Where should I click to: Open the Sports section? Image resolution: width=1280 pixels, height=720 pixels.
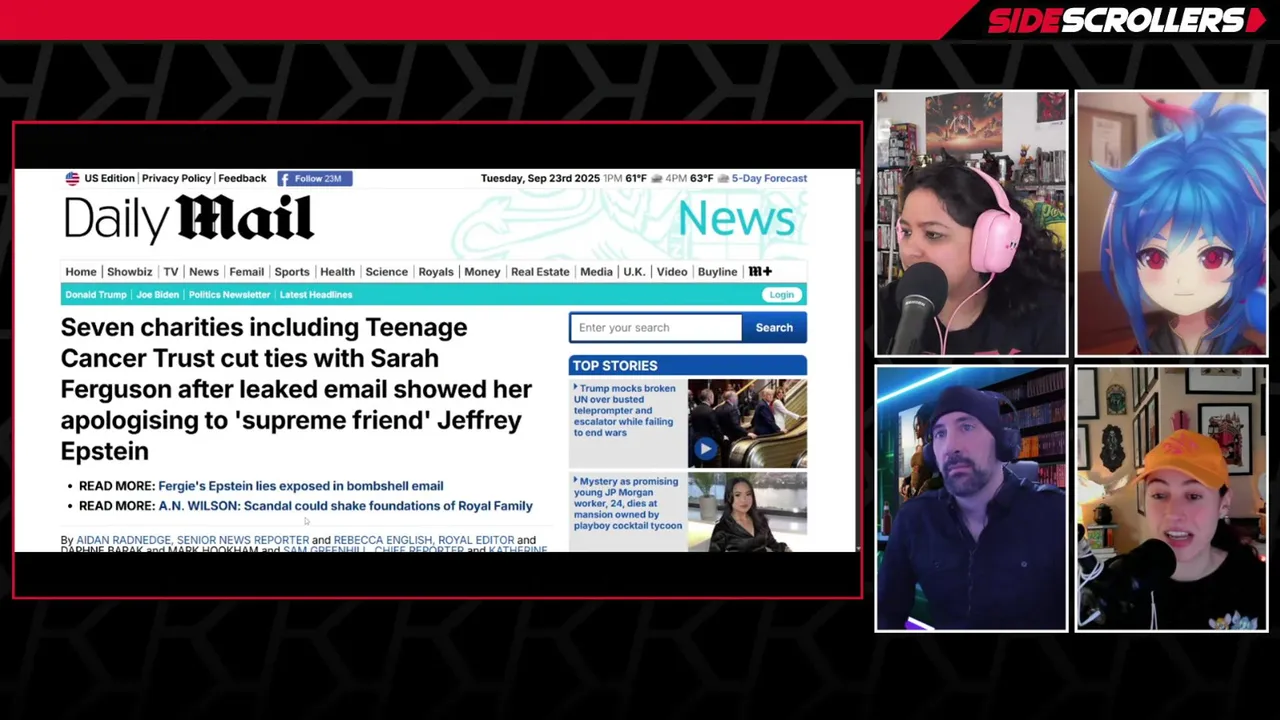click(292, 272)
